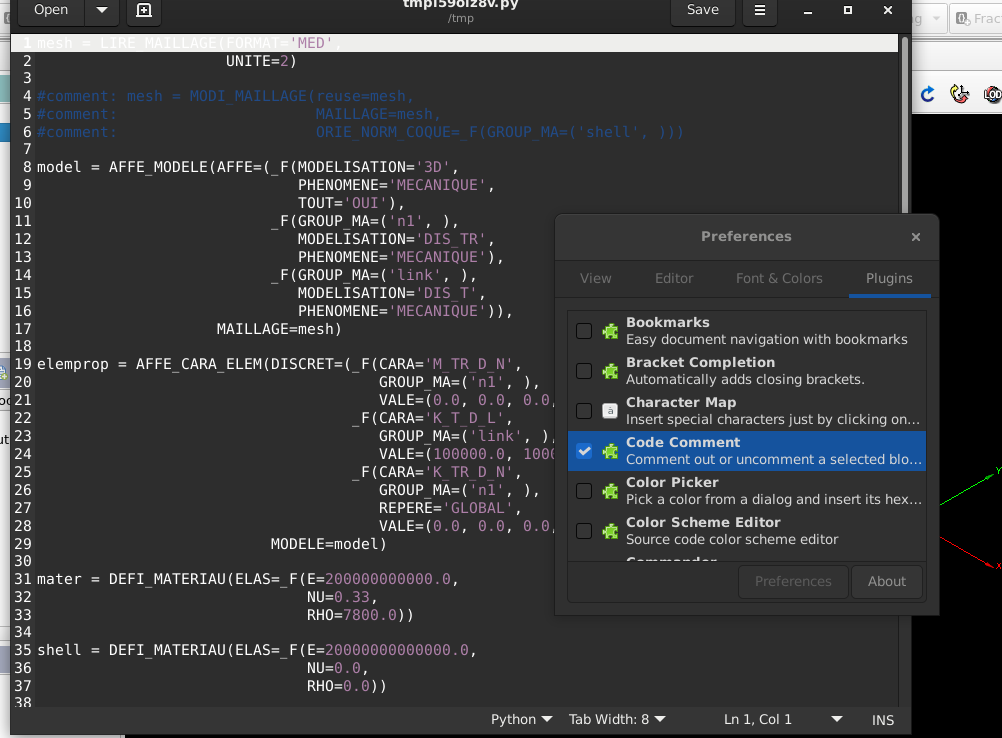1002x738 pixels.
Task: Click the Color Picker plugin puzzle icon
Action: 610,491
